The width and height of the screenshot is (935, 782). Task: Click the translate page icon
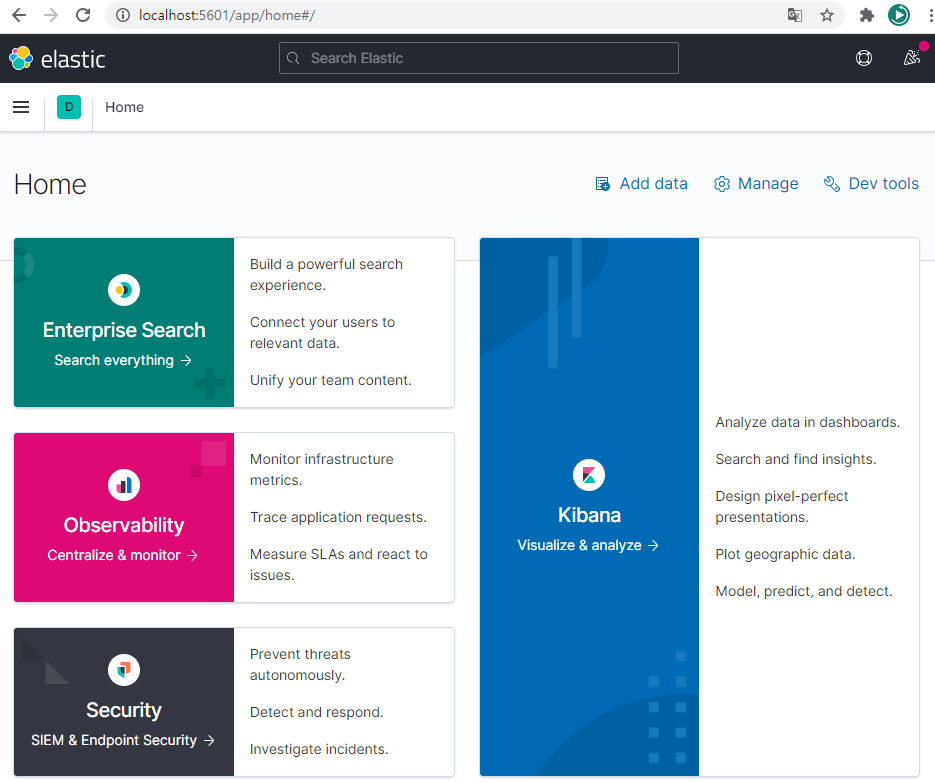pos(794,15)
